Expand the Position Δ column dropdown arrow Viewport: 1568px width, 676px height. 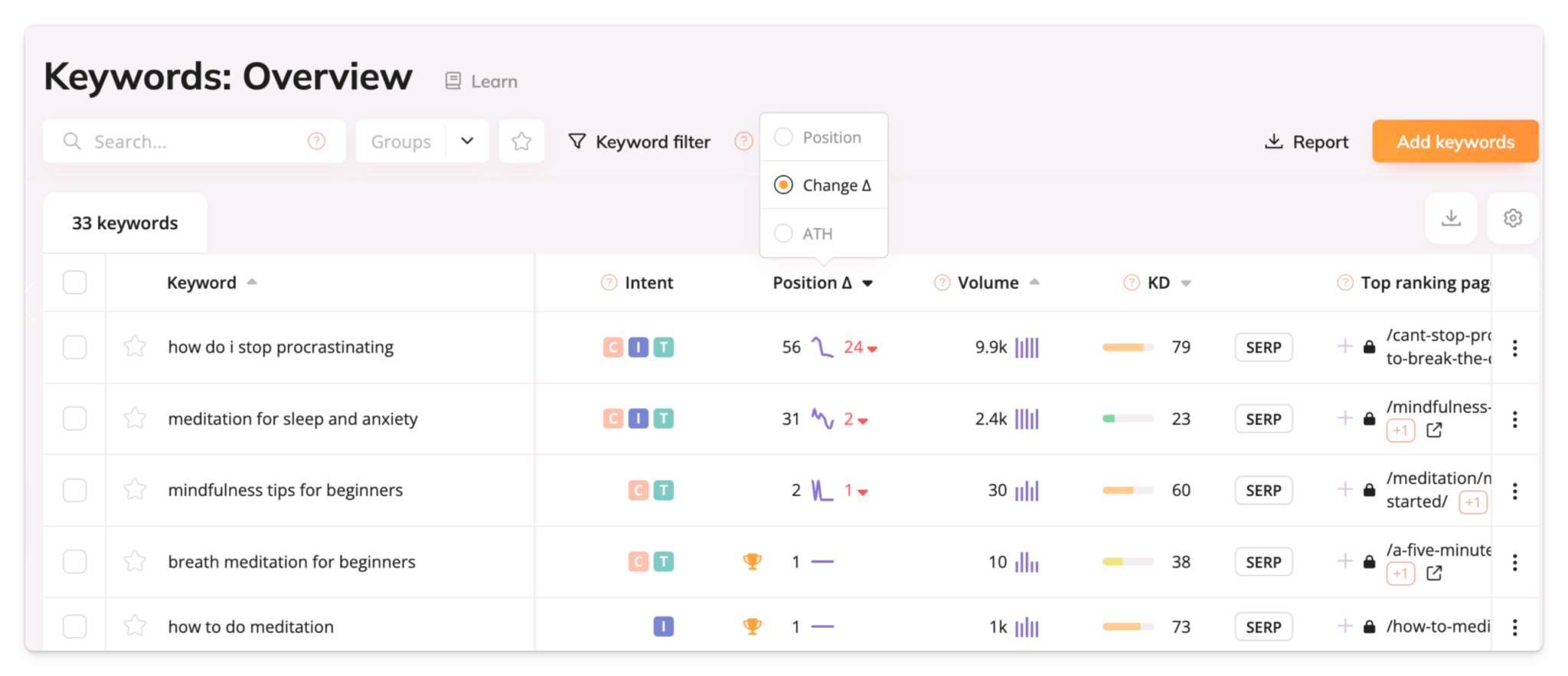click(867, 283)
